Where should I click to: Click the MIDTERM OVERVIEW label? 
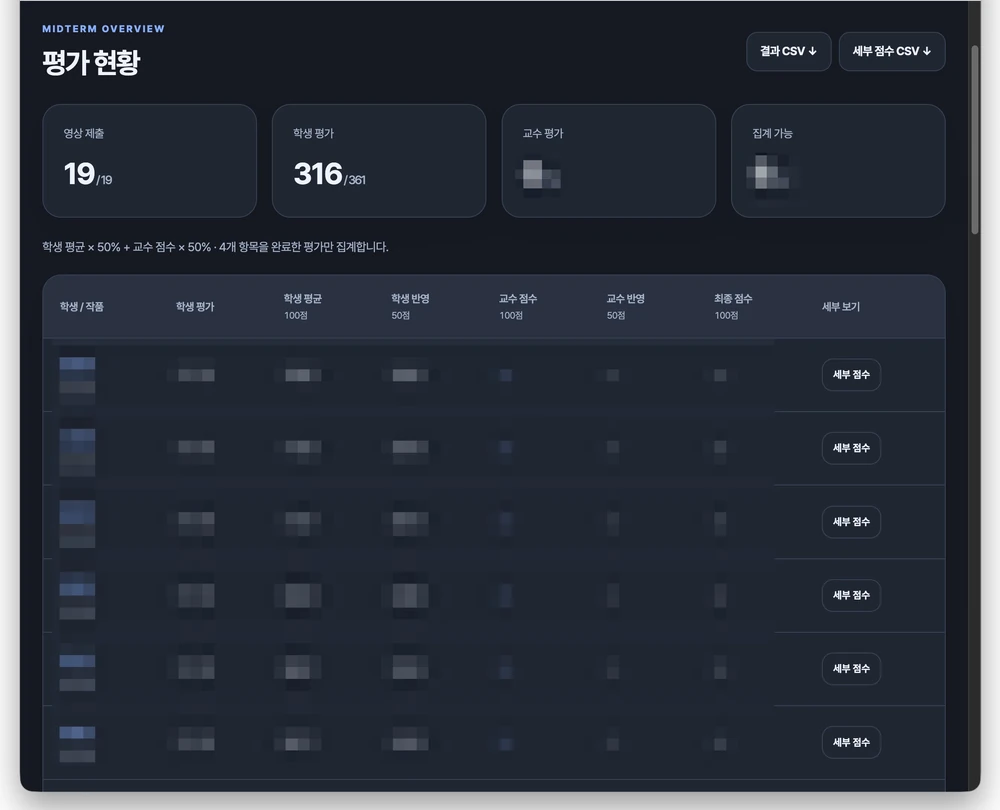[x=103, y=29]
